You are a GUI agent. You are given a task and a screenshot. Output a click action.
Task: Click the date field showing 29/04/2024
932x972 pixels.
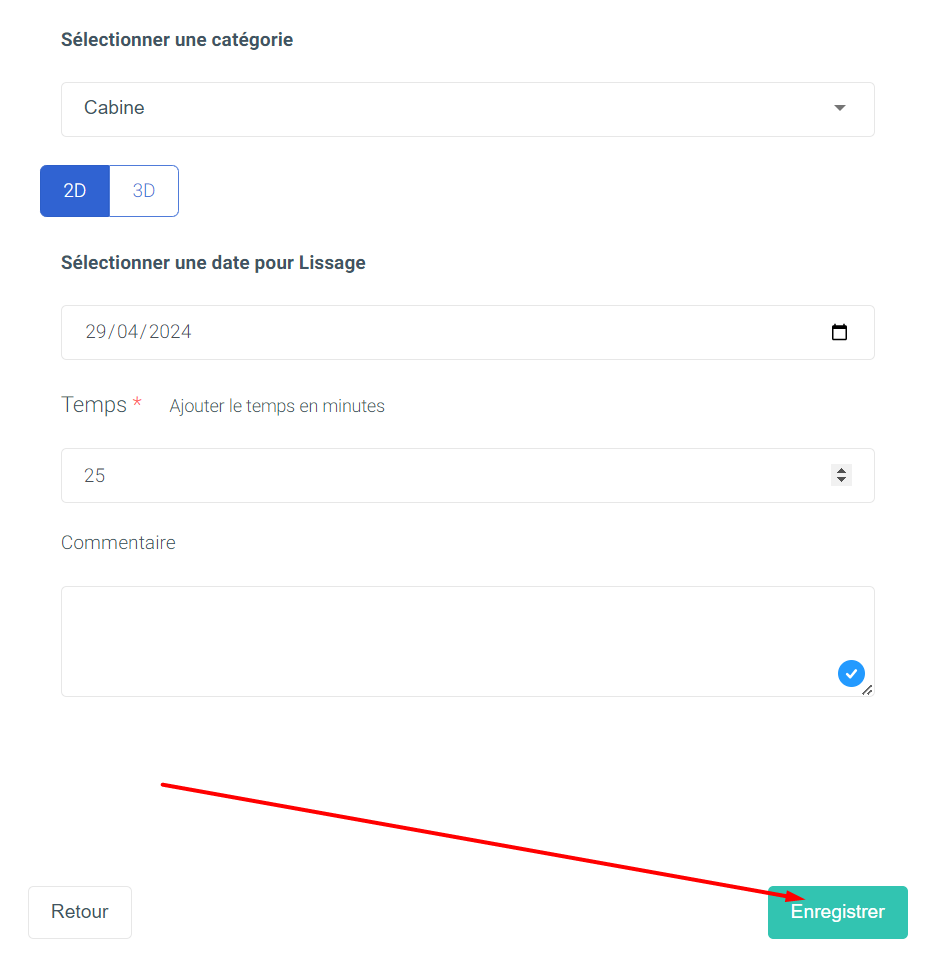[x=468, y=332]
